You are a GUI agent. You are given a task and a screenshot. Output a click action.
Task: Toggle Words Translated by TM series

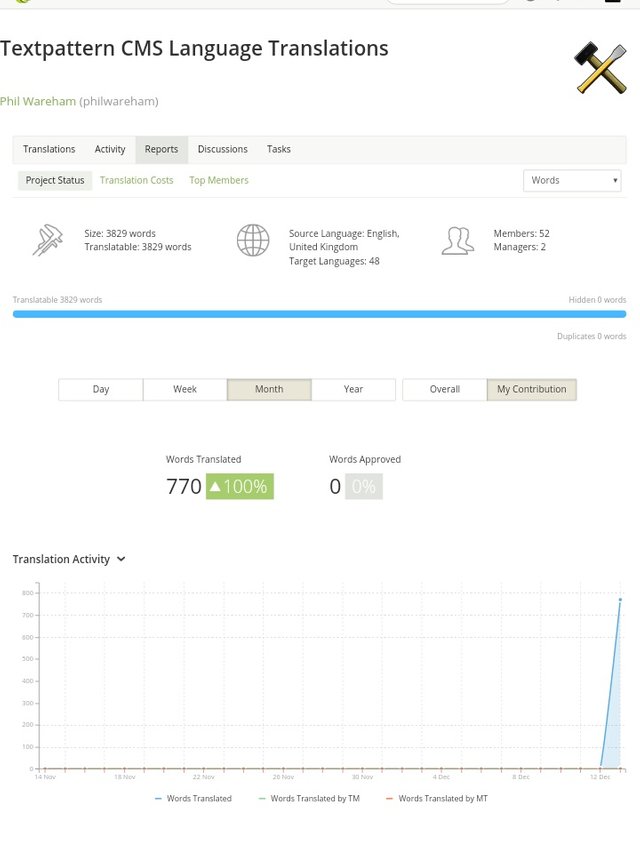[x=309, y=799]
